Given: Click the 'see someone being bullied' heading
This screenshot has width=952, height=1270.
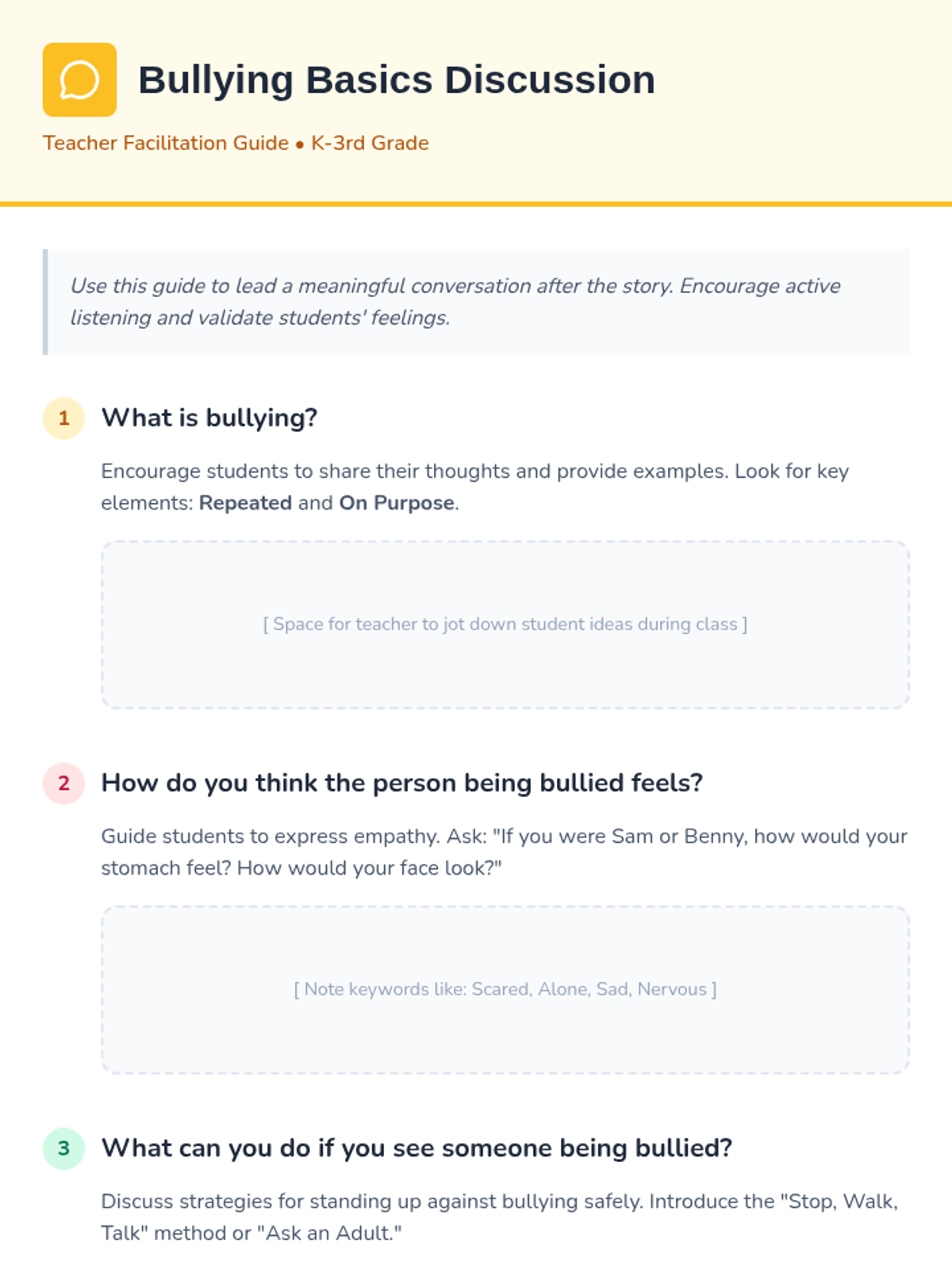Looking at the screenshot, I should click(x=416, y=1148).
